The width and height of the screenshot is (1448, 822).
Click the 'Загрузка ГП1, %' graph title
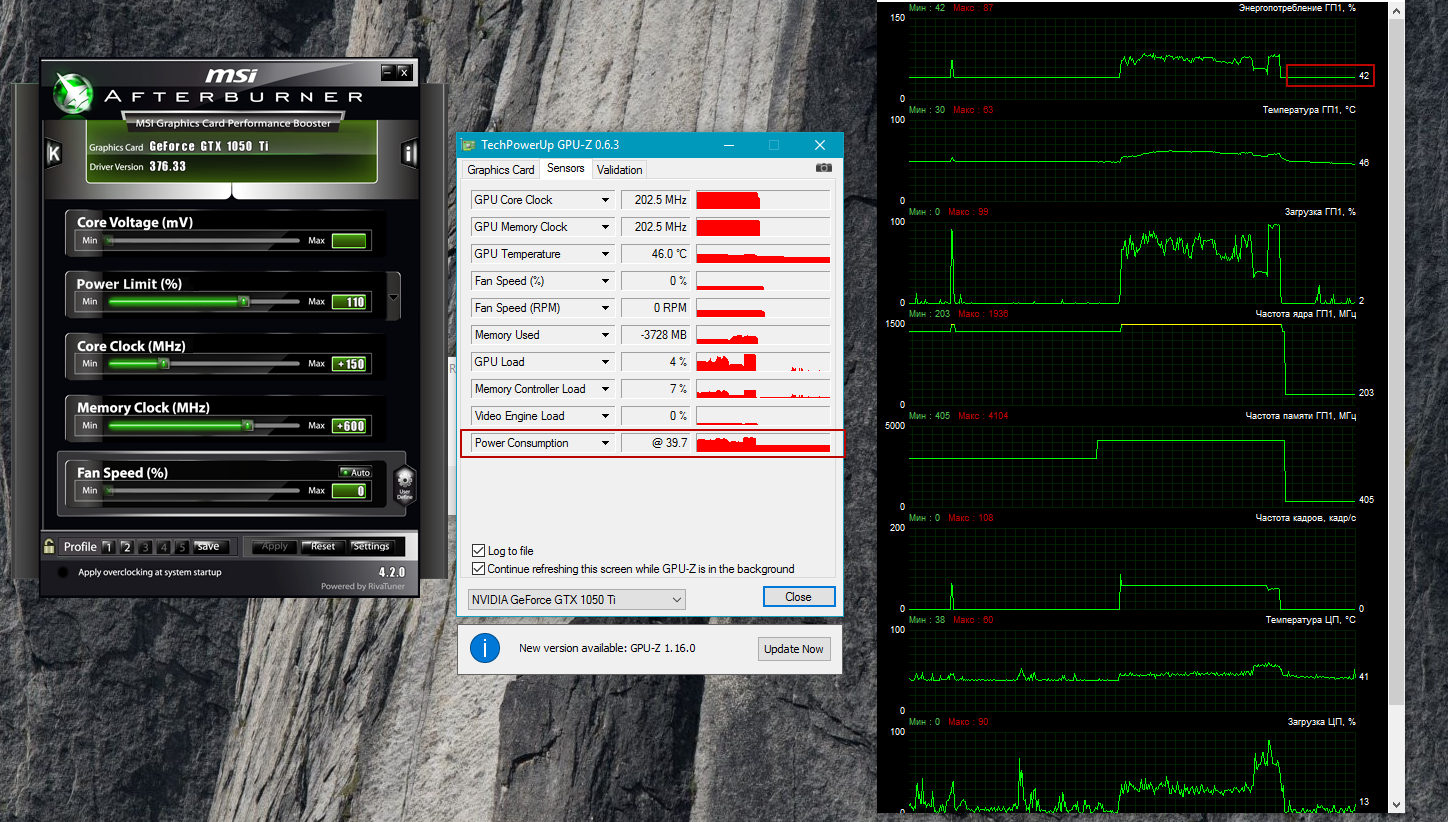[x=1320, y=211]
